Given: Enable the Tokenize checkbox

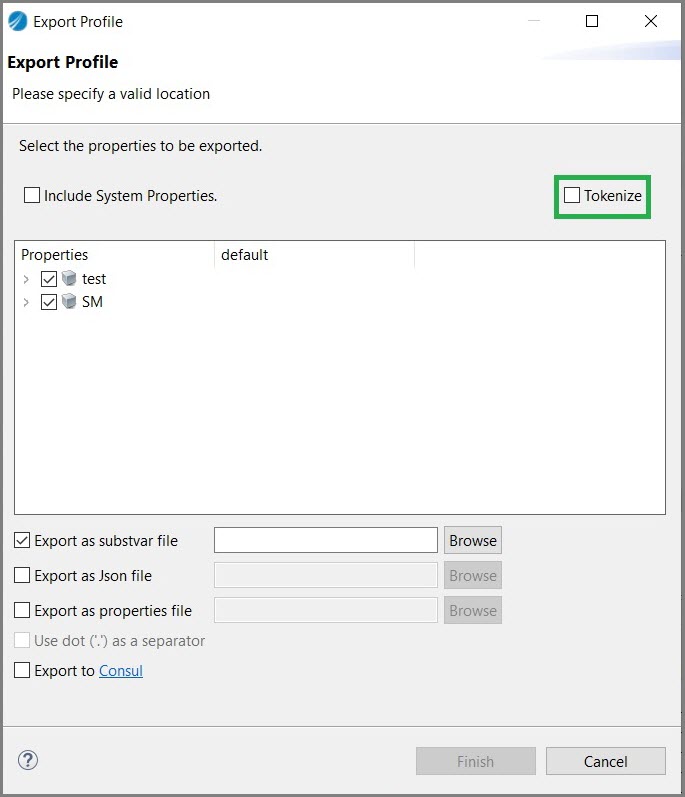Looking at the screenshot, I should (x=572, y=196).
